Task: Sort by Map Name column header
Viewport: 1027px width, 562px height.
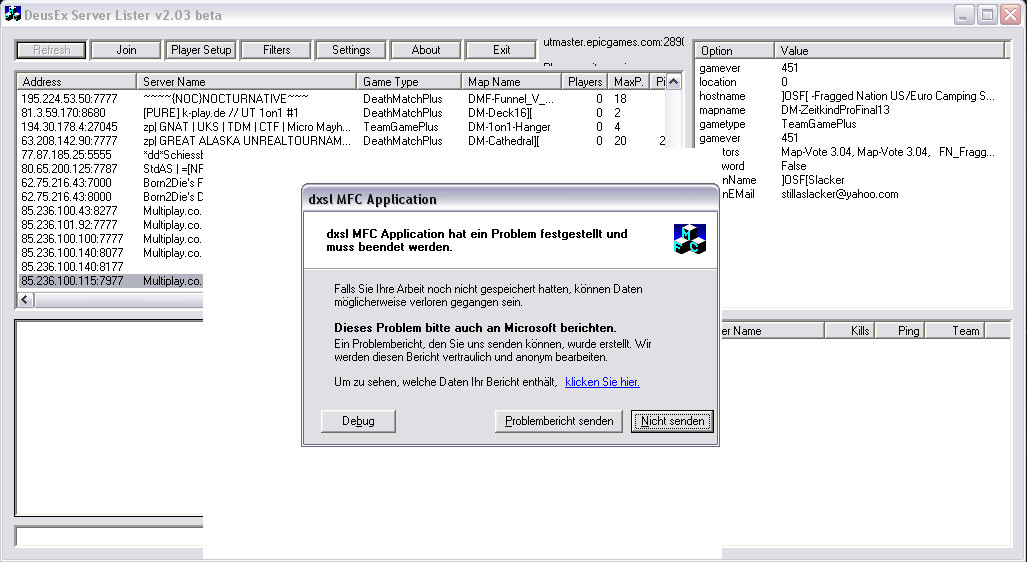Action: pyautogui.click(x=512, y=82)
